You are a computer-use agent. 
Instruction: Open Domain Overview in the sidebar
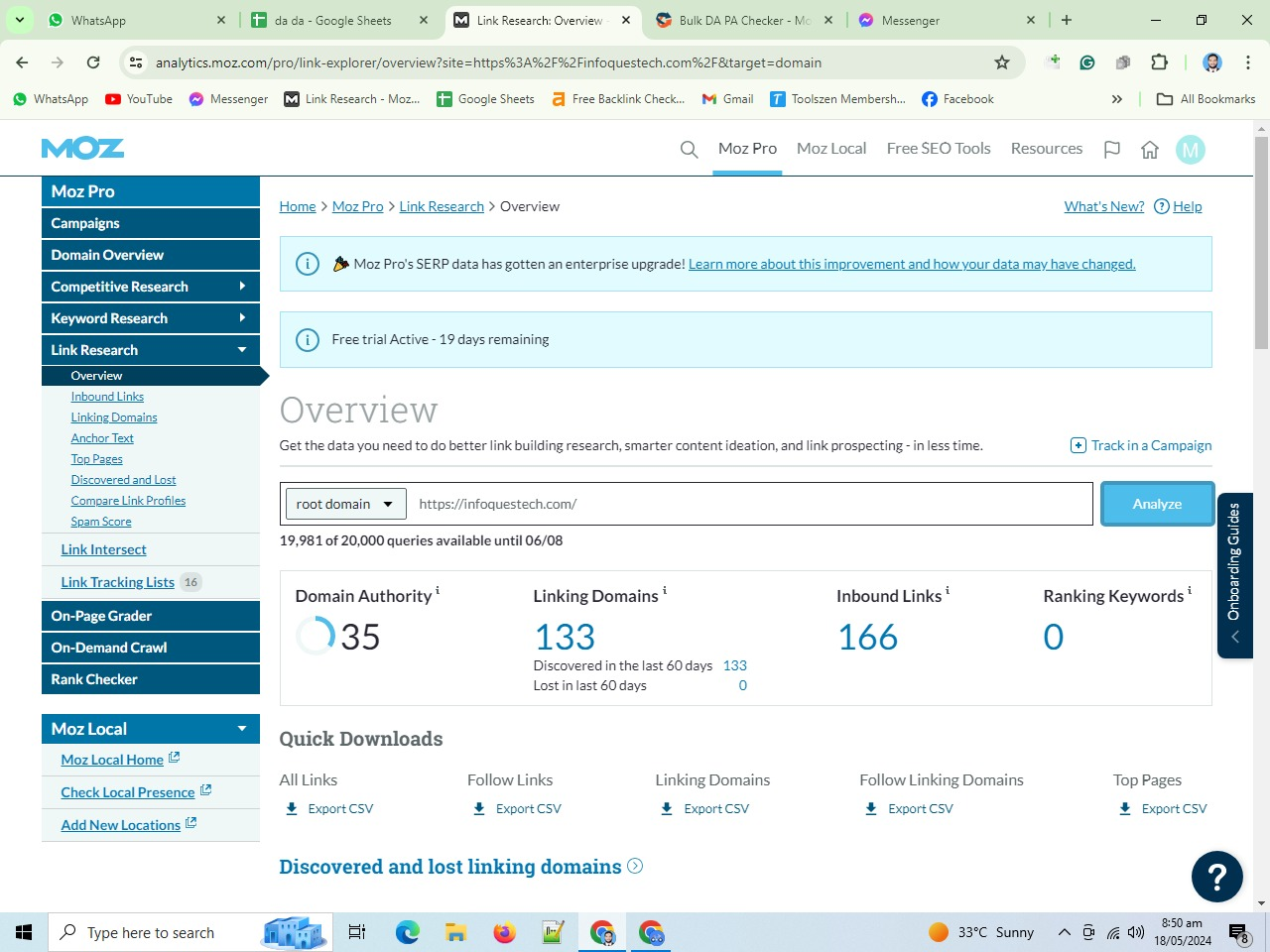151,255
